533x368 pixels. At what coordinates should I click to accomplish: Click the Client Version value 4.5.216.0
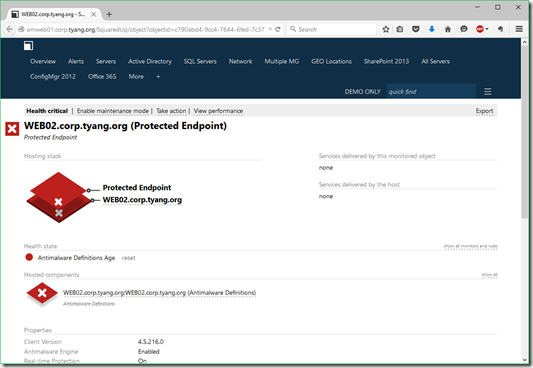point(151,341)
